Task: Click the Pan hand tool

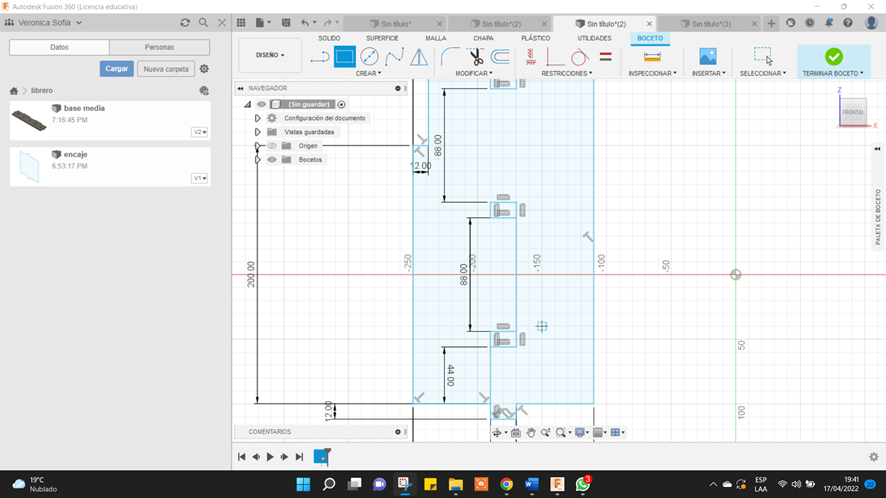Action: pos(531,432)
